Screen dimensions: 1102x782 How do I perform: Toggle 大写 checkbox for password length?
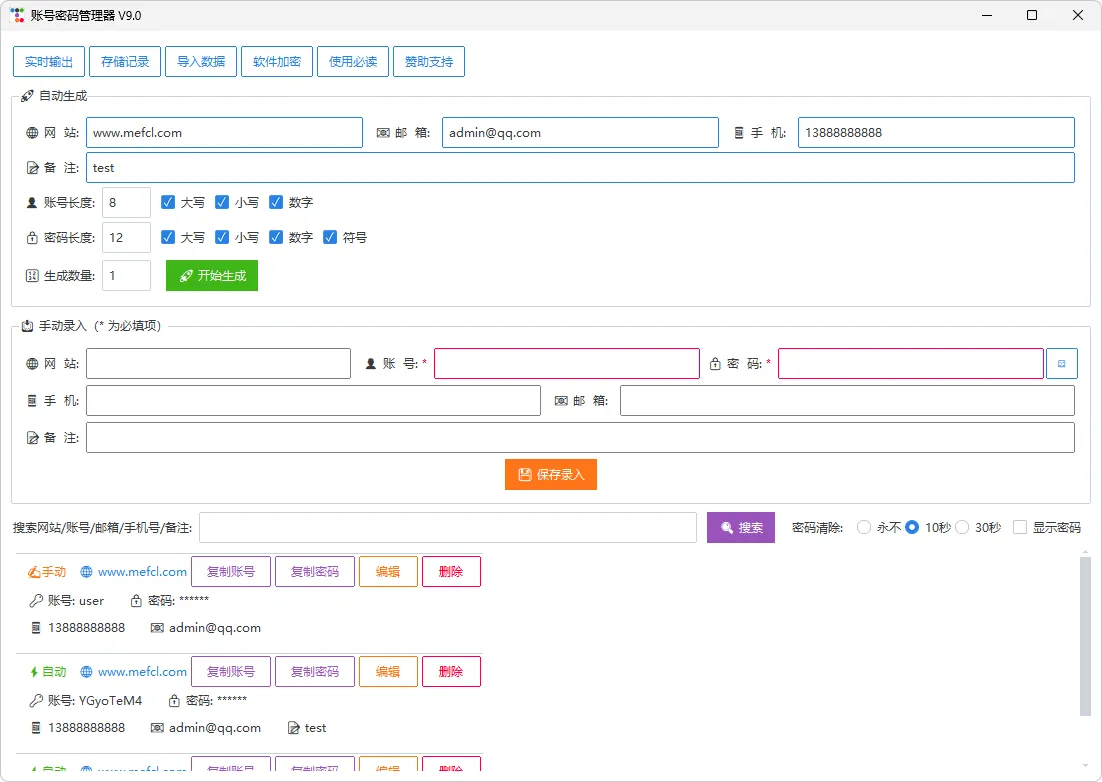click(x=168, y=237)
